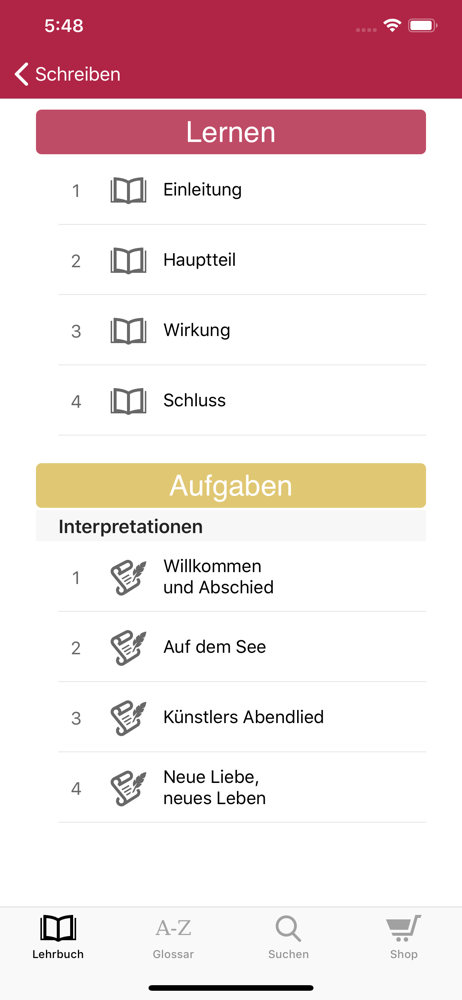Tap scroll-and-quill icon for Künstlers Abendlied
This screenshot has width=462, height=1000.
128,717
